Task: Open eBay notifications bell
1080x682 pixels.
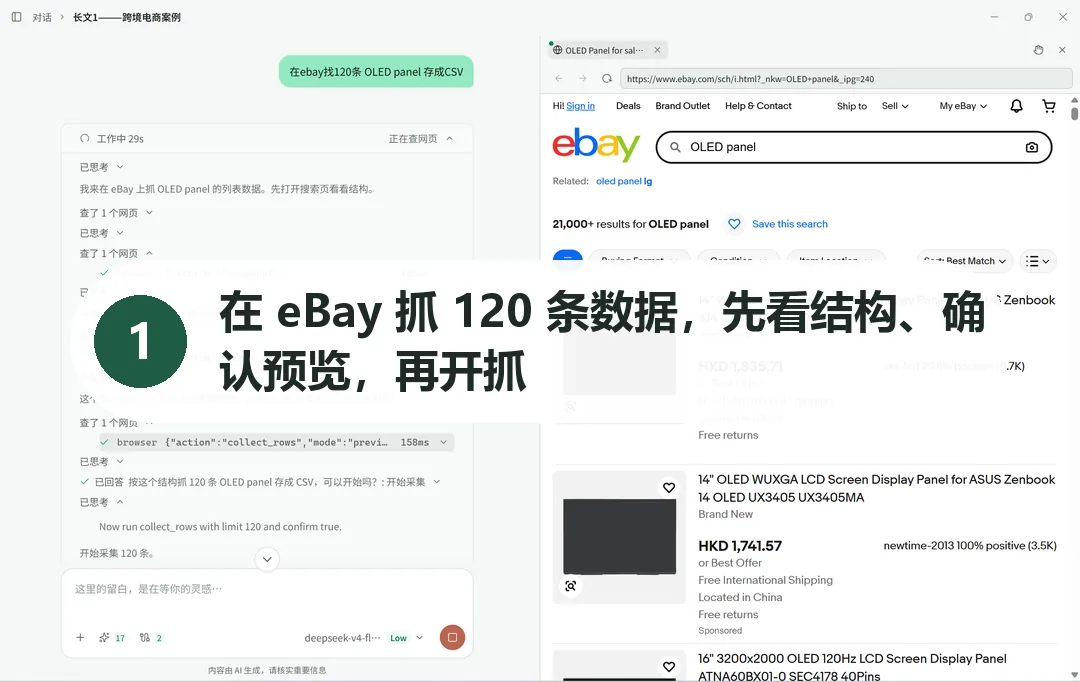Action: 1016,105
